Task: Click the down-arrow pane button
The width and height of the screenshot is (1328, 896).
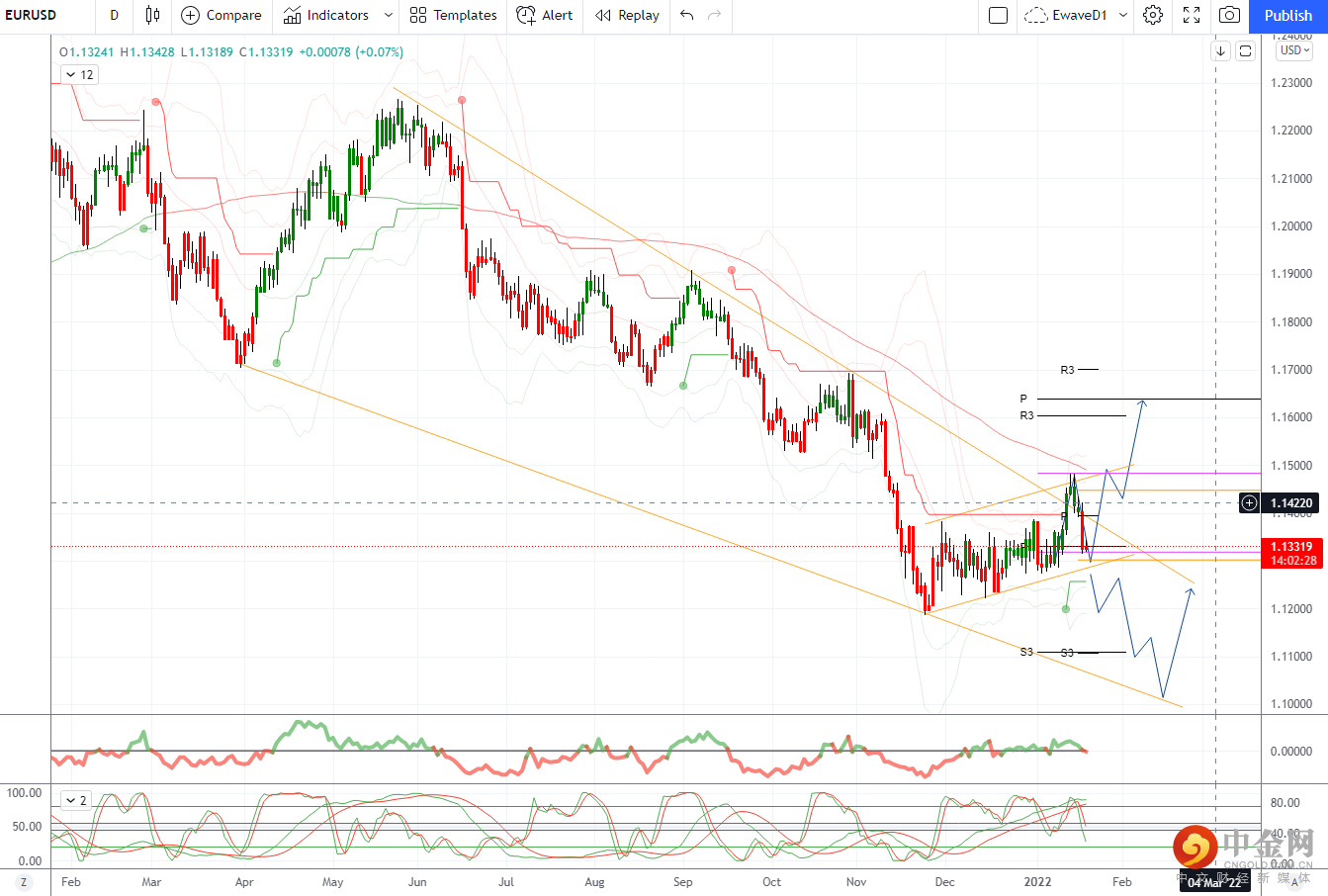Action: [x=1221, y=50]
